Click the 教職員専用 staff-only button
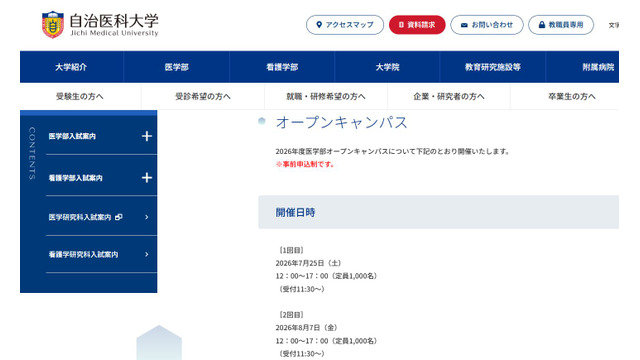The height and width of the screenshot is (360, 640). [561, 25]
